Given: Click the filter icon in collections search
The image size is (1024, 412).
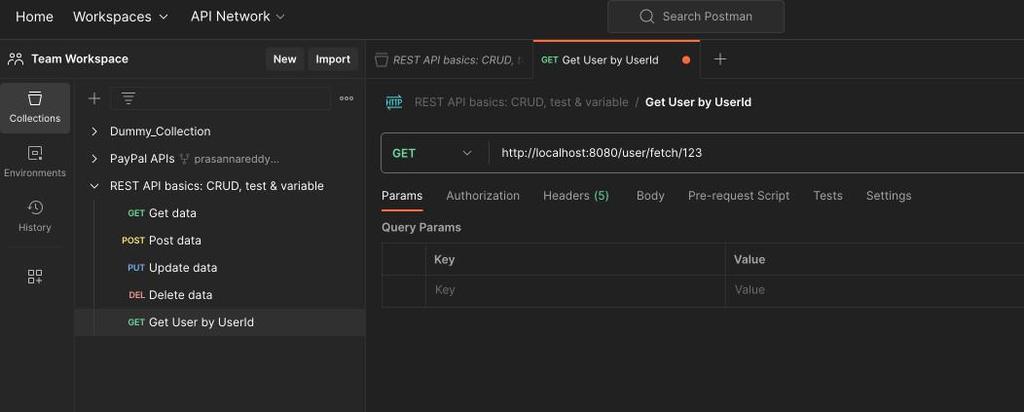Looking at the screenshot, I should pos(129,99).
